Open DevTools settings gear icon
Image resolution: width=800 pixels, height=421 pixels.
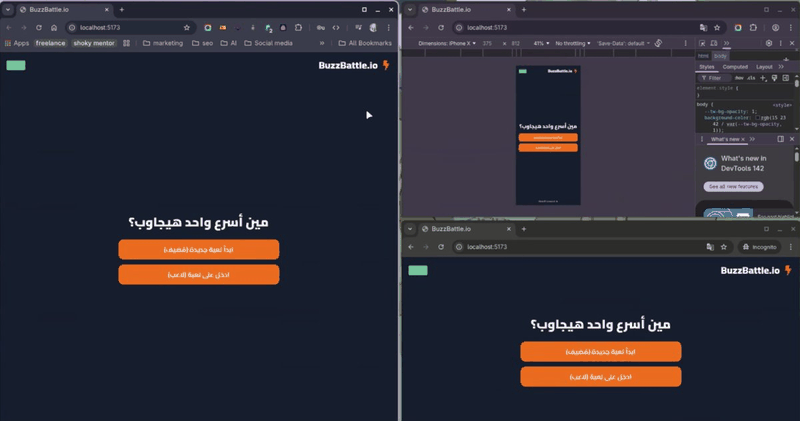tap(769, 43)
